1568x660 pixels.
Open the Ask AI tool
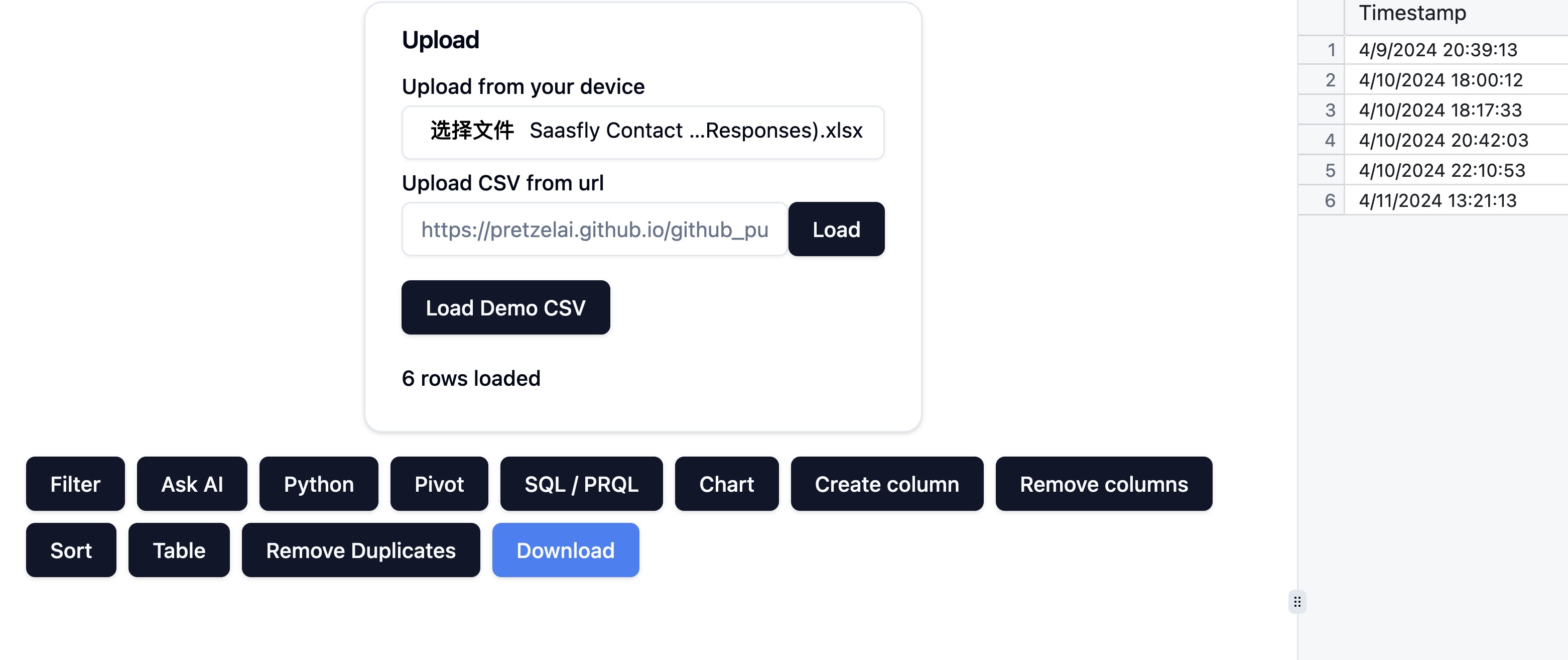point(191,484)
